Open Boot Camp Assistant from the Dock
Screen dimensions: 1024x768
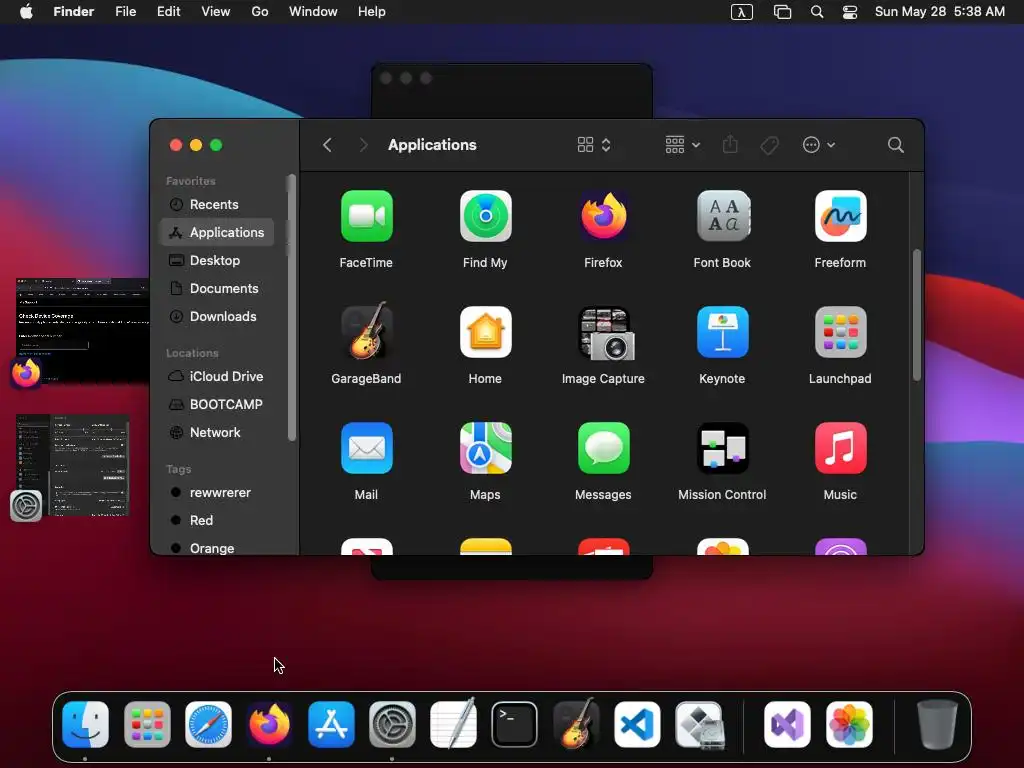(x=699, y=724)
